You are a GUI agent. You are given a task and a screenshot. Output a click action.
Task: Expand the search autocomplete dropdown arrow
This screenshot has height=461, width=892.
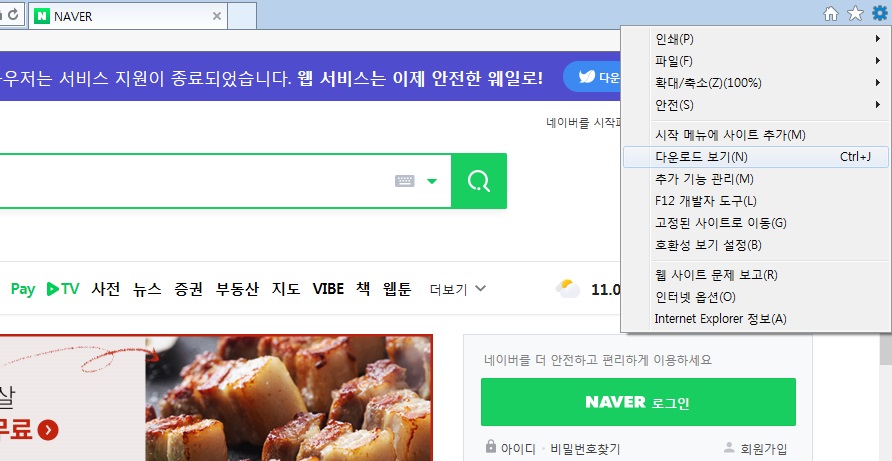432,181
